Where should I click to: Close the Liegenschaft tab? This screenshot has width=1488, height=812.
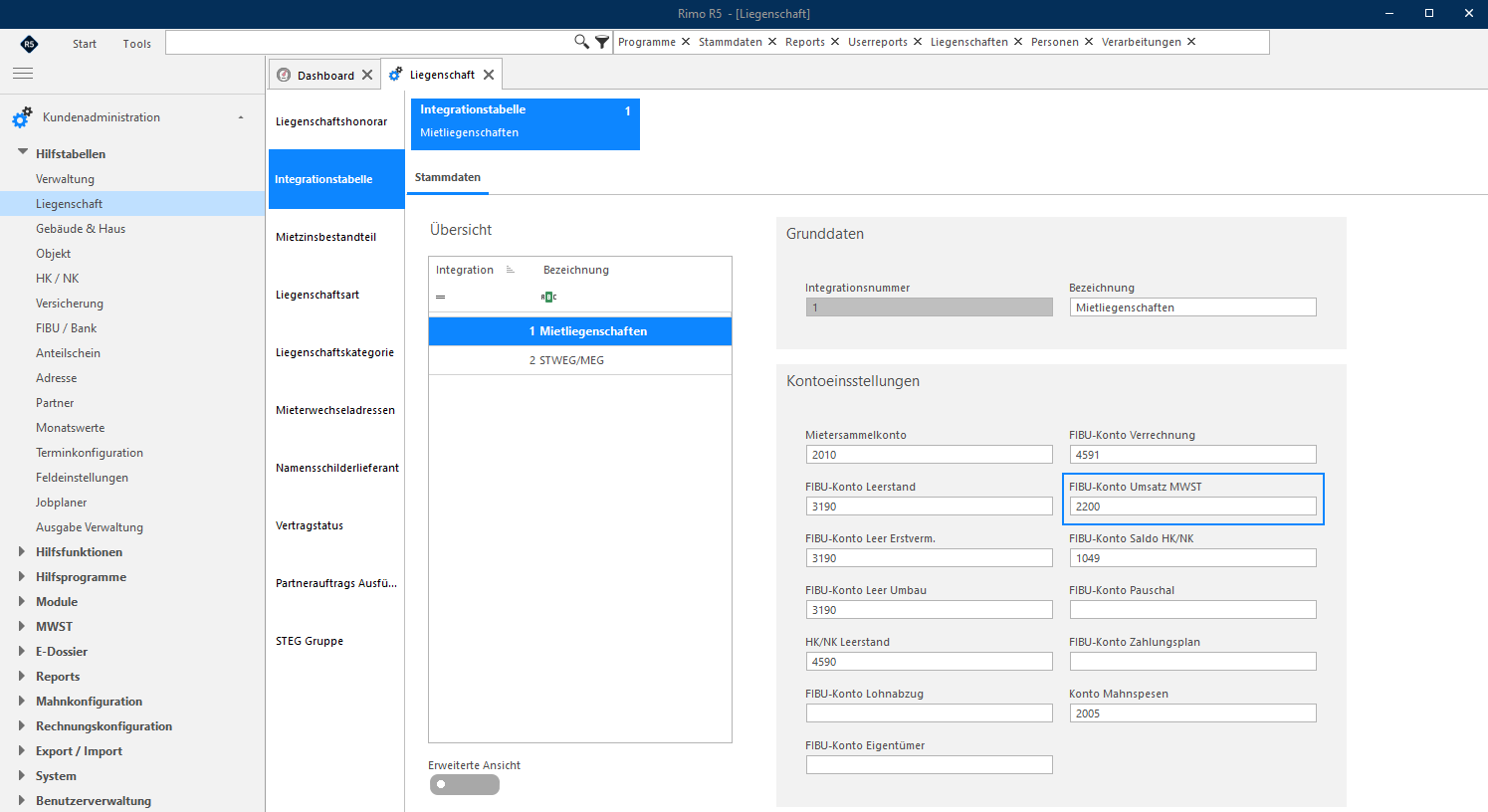tap(489, 75)
